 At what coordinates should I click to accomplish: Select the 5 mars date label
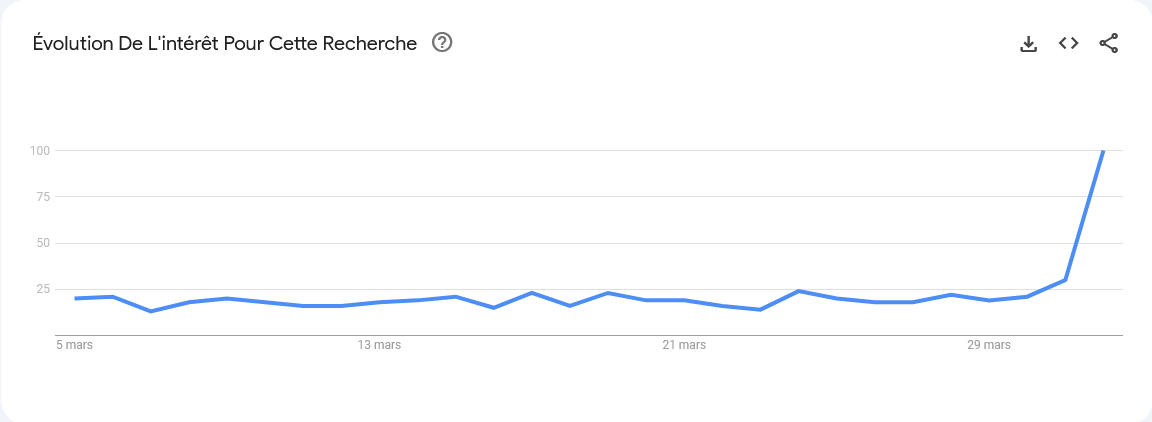(74, 345)
